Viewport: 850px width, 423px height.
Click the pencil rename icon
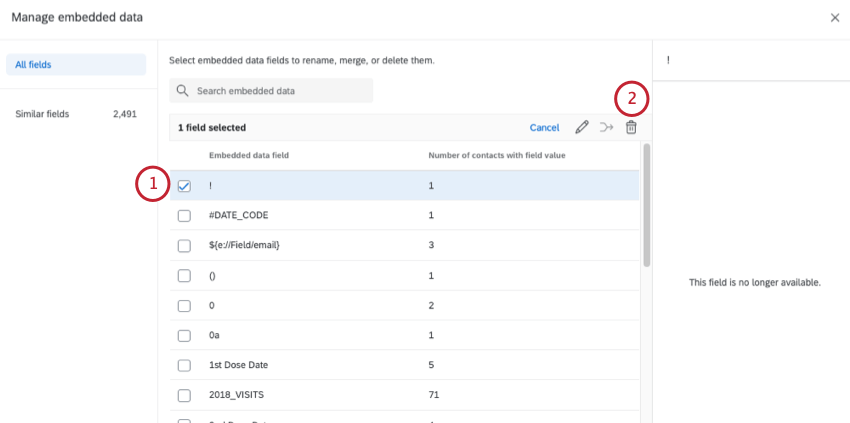[x=582, y=128]
